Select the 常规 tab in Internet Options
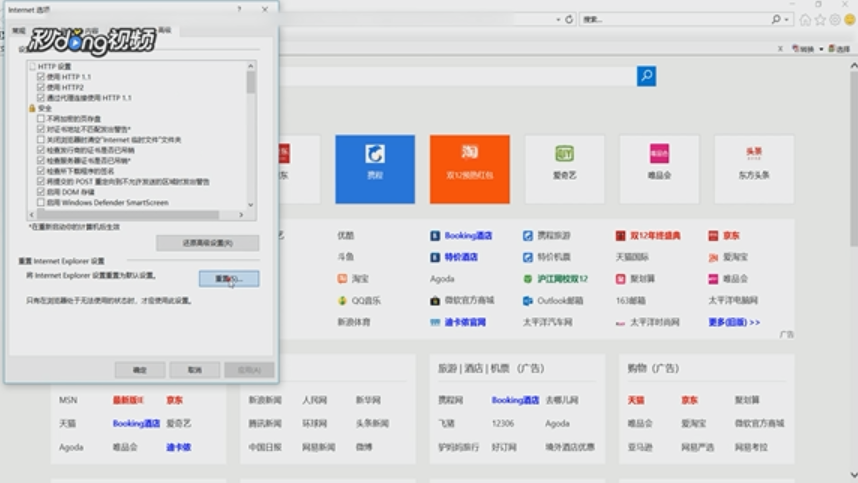Viewport: 858px width, 483px height. (19, 31)
